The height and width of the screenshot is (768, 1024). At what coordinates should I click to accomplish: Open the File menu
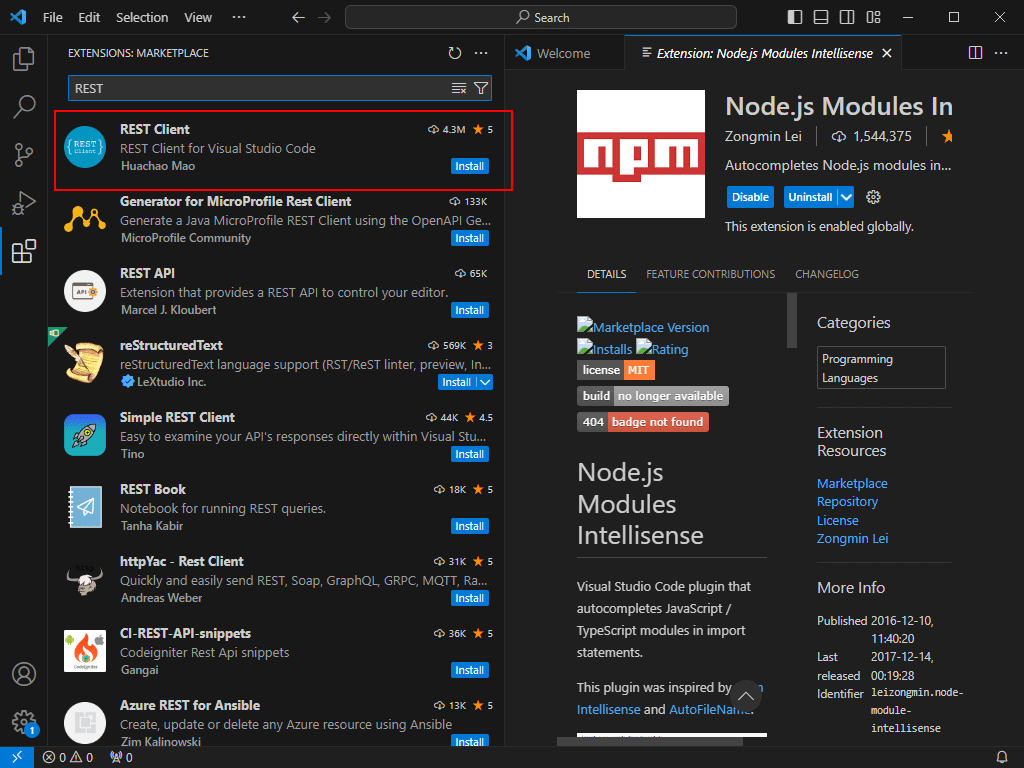pos(53,18)
